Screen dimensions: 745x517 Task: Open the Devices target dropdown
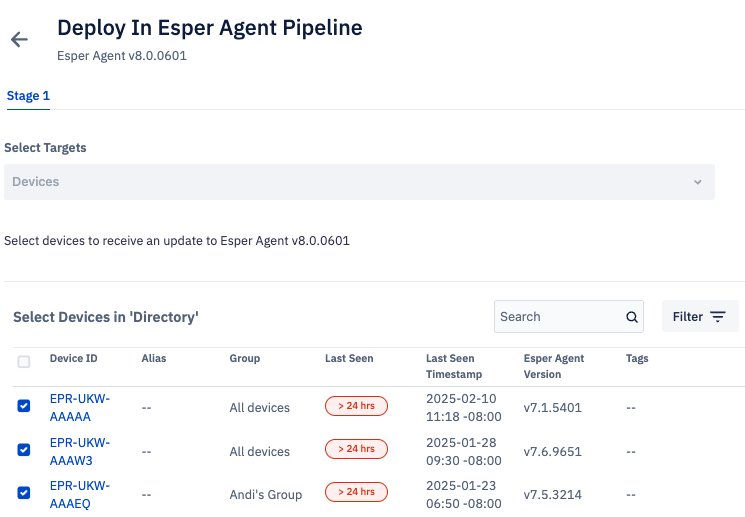point(359,182)
